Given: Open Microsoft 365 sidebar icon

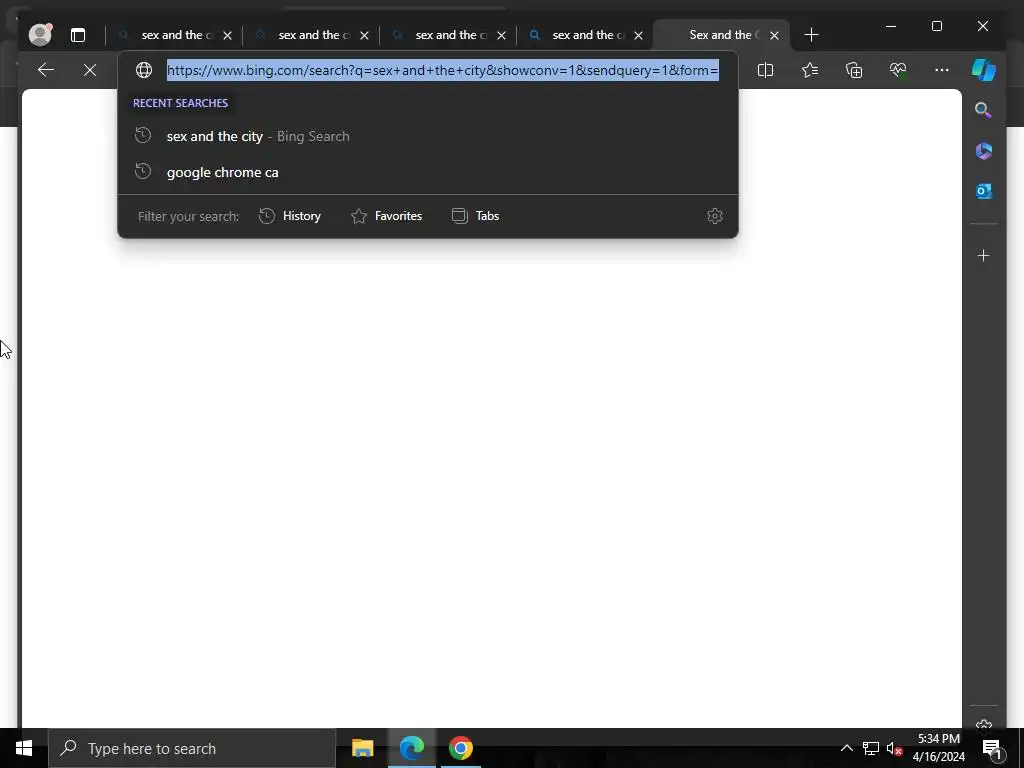Looking at the screenshot, I should [x=984, y=151].
